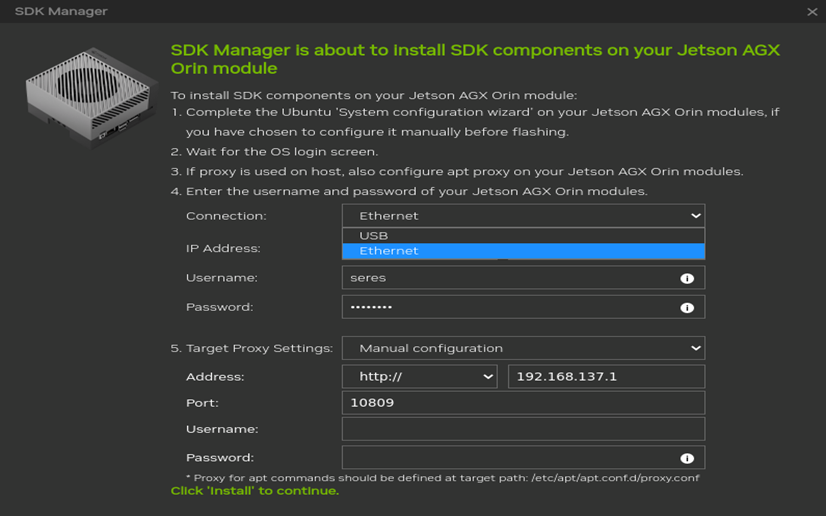This screenshot has width=826, height=516.
Task: Click the SDK Manager title bar text
Action: click(x=61, y=12)
